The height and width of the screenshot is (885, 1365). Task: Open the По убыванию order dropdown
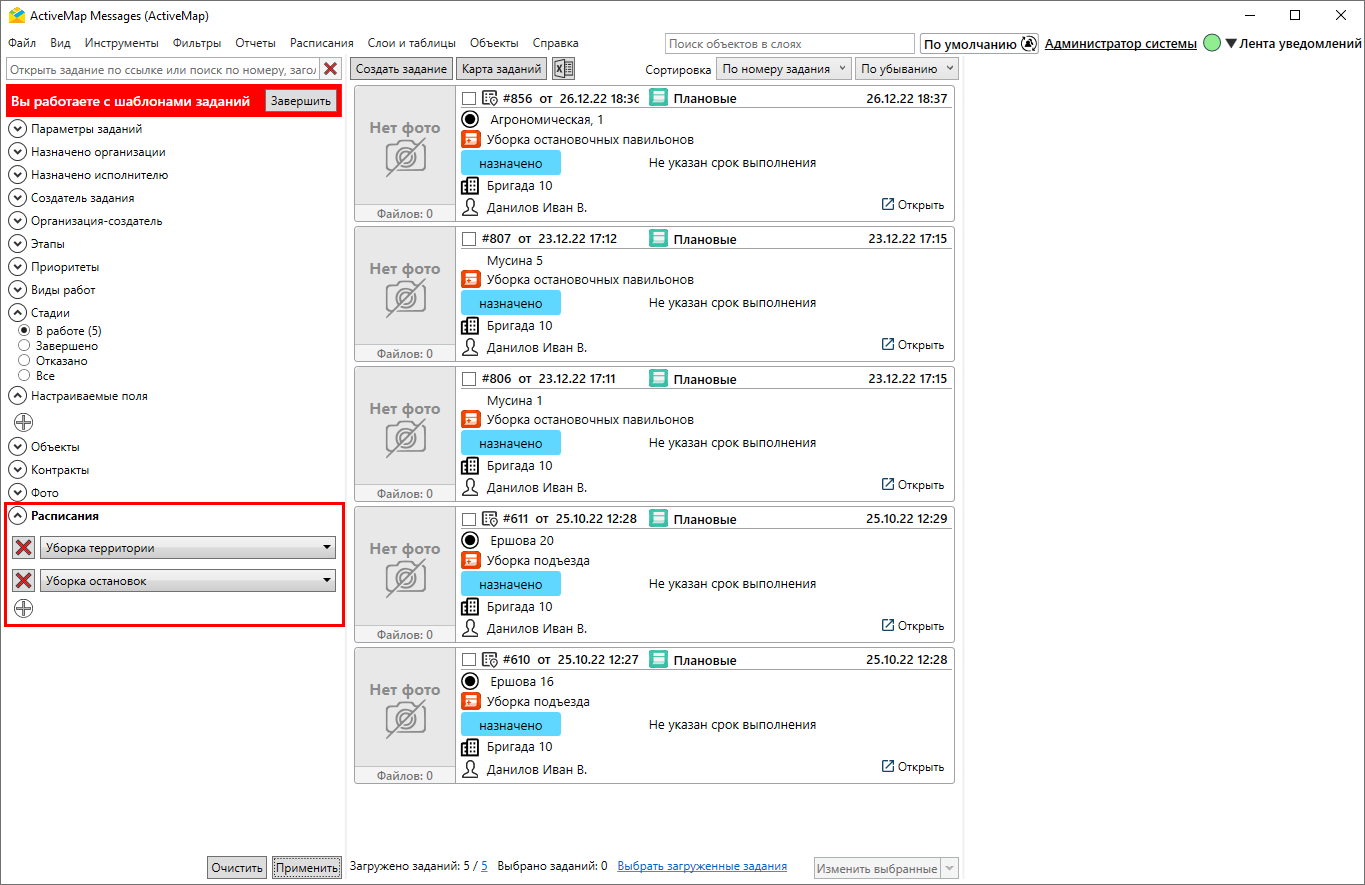906,69
